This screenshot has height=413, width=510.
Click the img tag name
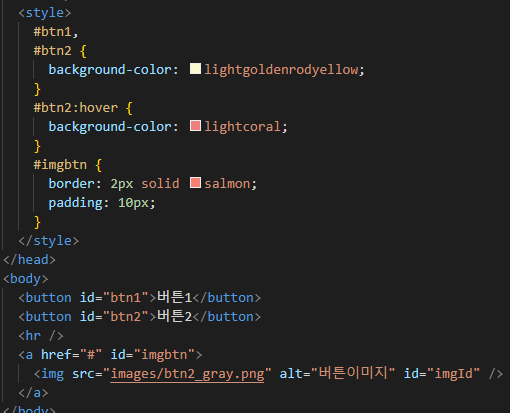click(x=52, y=374)
